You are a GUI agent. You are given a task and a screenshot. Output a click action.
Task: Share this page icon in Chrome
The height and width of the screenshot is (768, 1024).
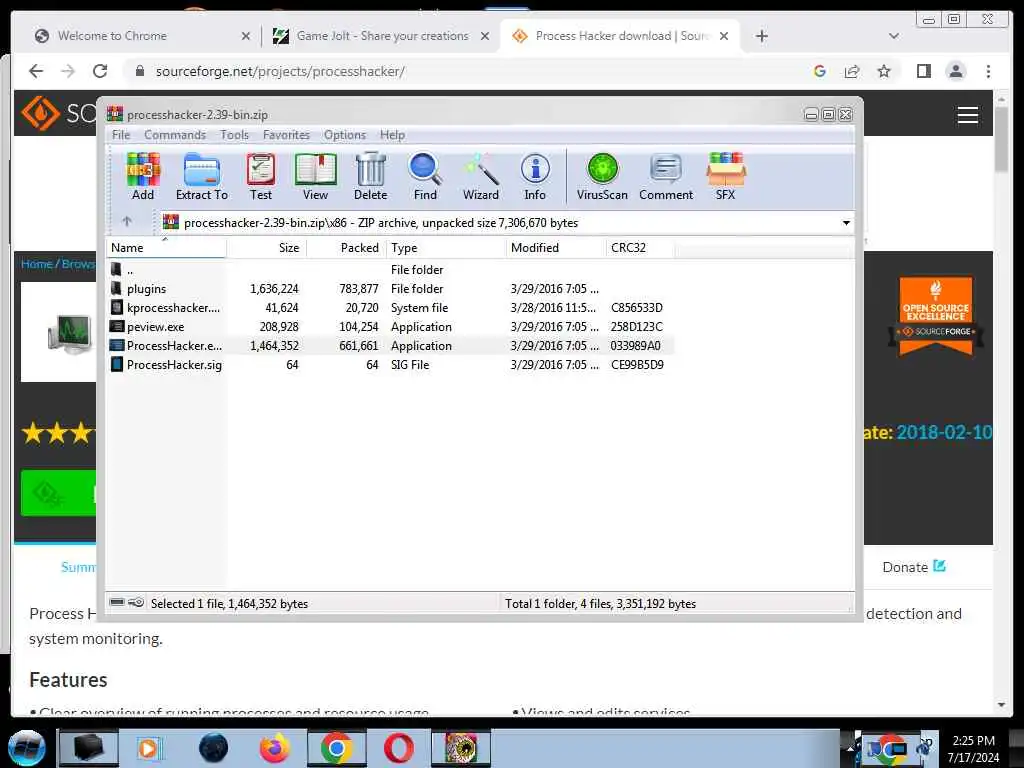852,71
